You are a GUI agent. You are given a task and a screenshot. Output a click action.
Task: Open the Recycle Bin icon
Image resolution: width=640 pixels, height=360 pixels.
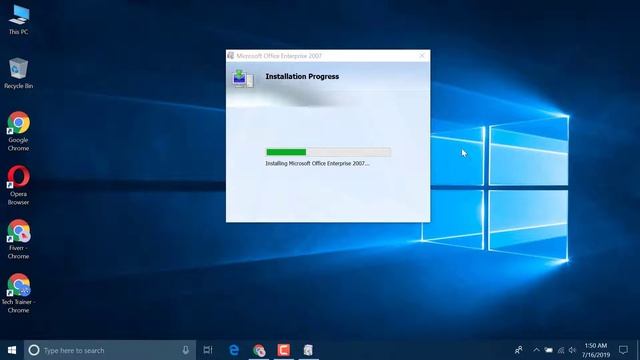(x=18, y=73)
